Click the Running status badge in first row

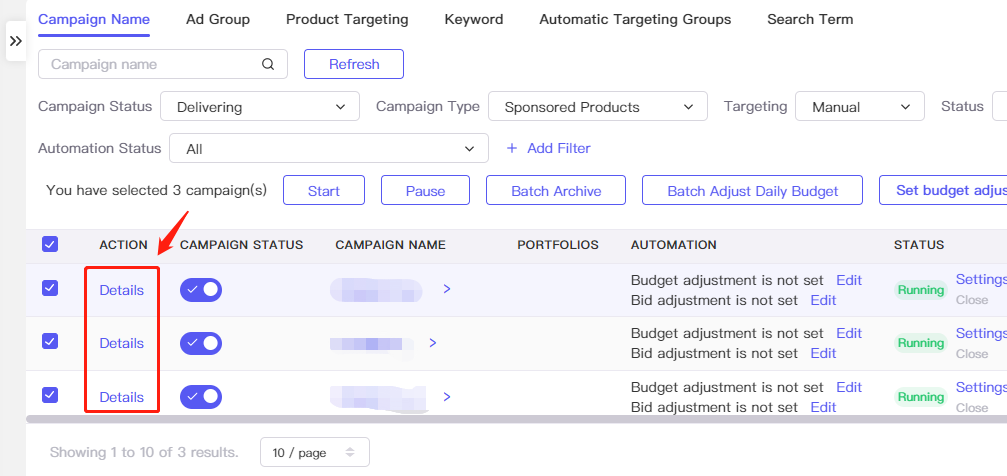click(921, 290)
